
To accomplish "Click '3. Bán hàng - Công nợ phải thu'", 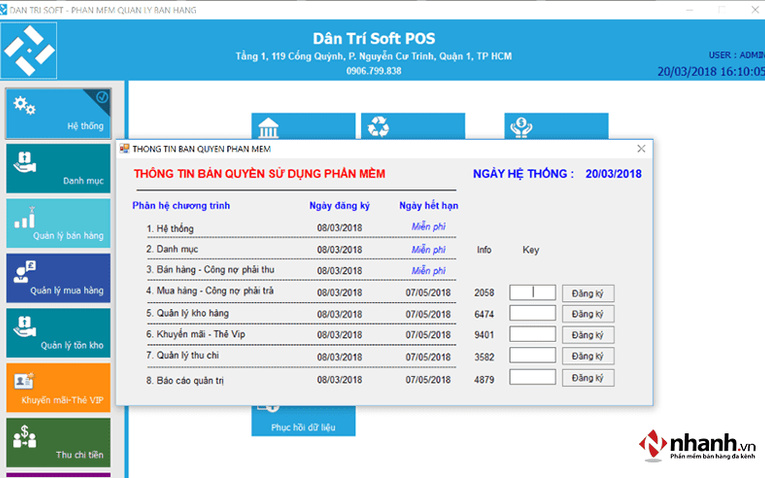I will 210,270.
